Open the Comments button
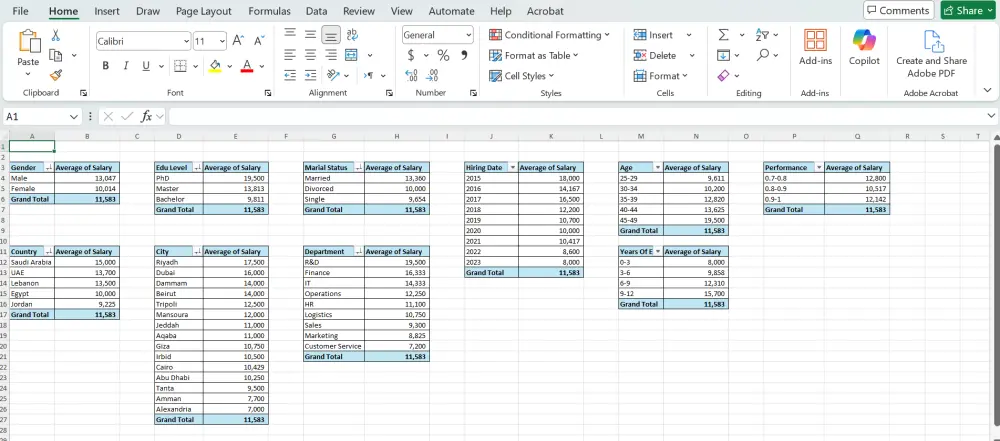Image resolution: width=1000 pixels, height=441 pixels. pos(898,10)
